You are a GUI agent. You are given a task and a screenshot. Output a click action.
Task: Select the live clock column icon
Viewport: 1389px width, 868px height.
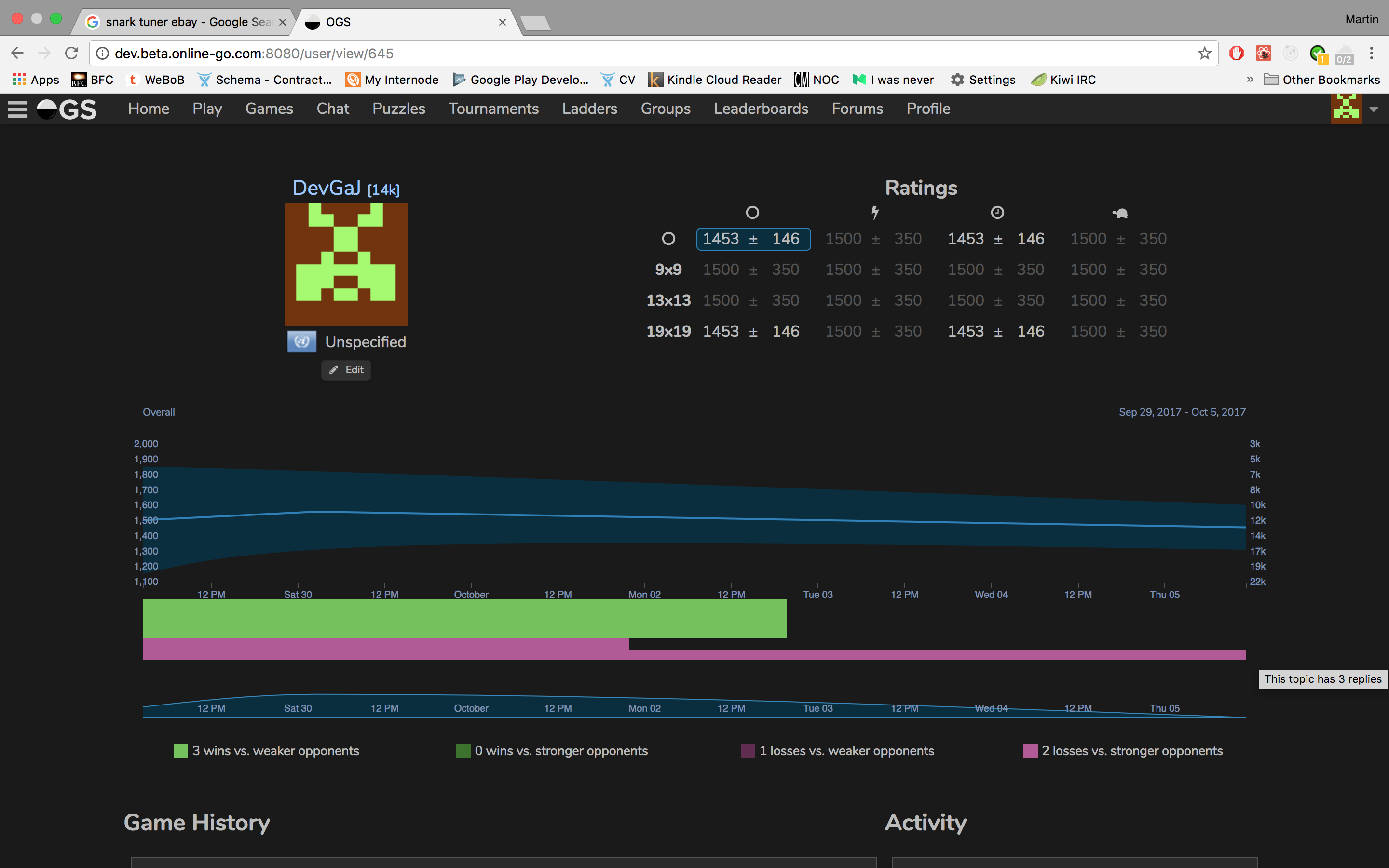[997, 212]
